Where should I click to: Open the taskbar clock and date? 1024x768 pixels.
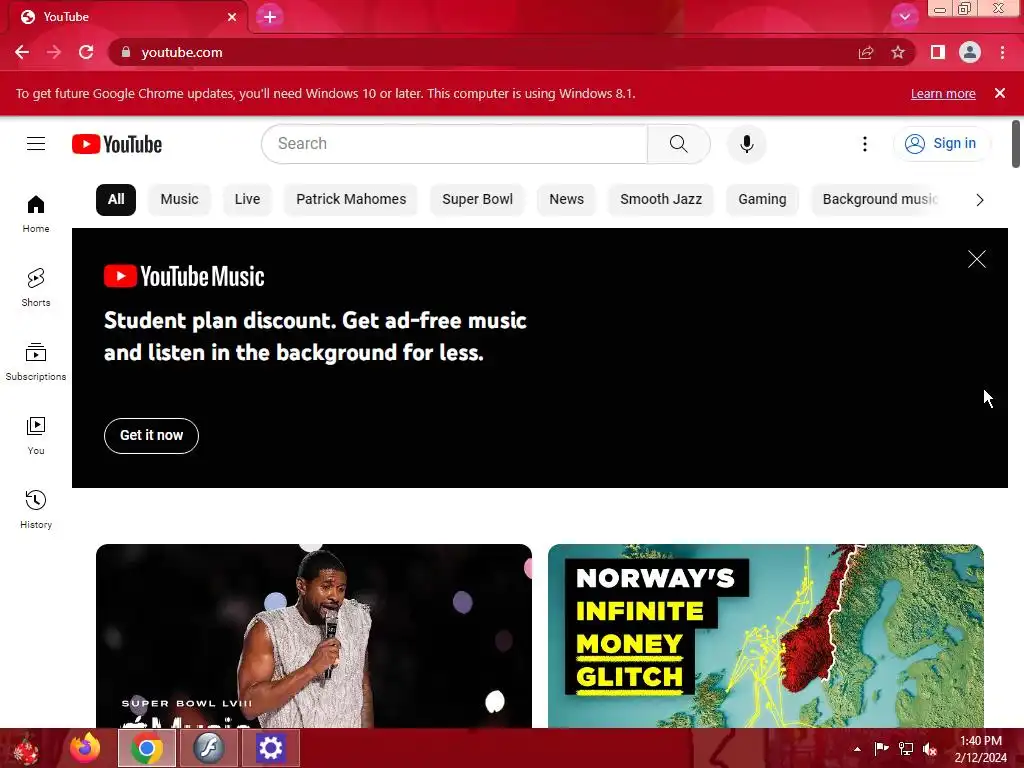(x=980, y=749)
